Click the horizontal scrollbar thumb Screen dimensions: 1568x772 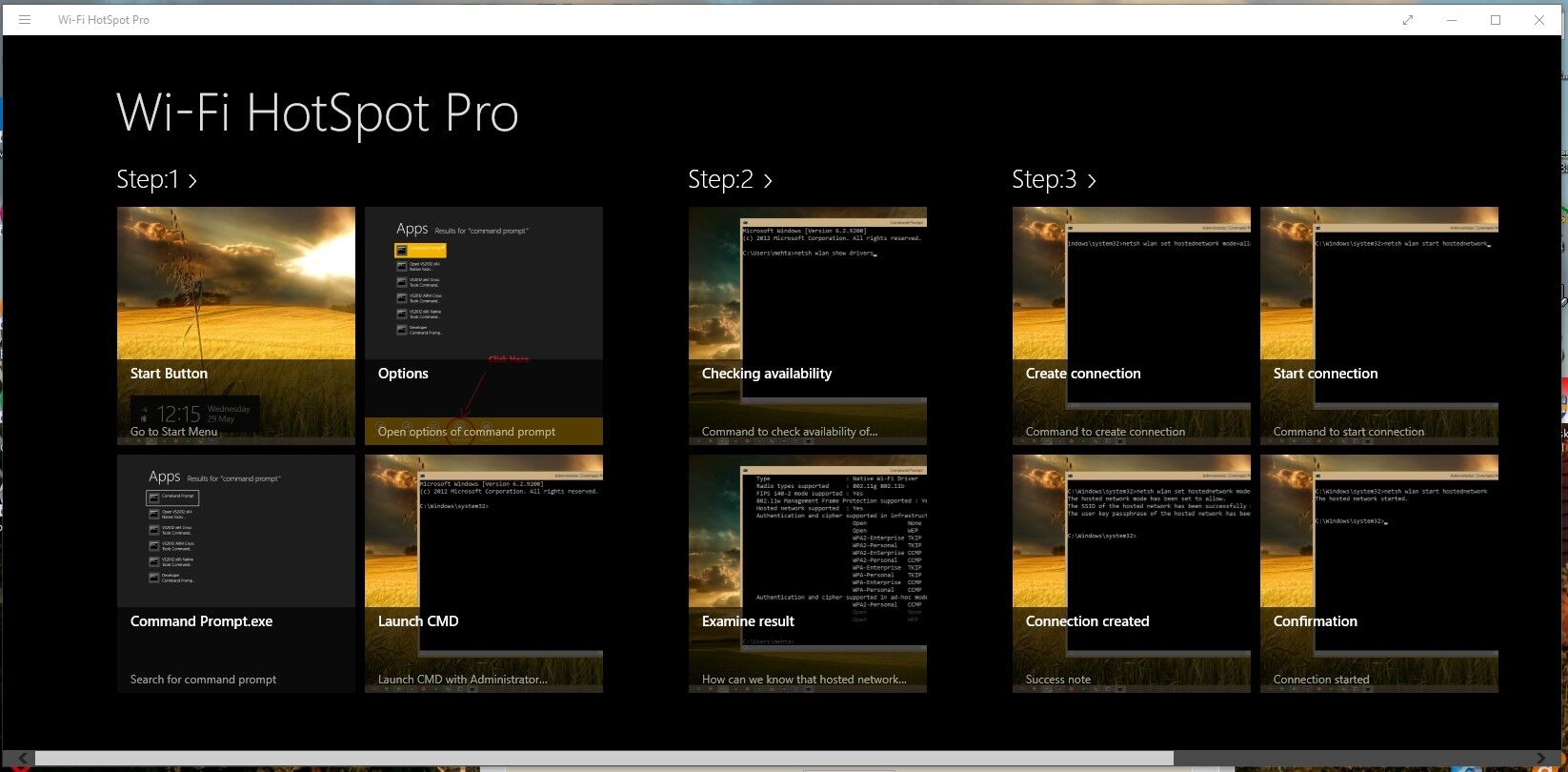click(604, 759)
